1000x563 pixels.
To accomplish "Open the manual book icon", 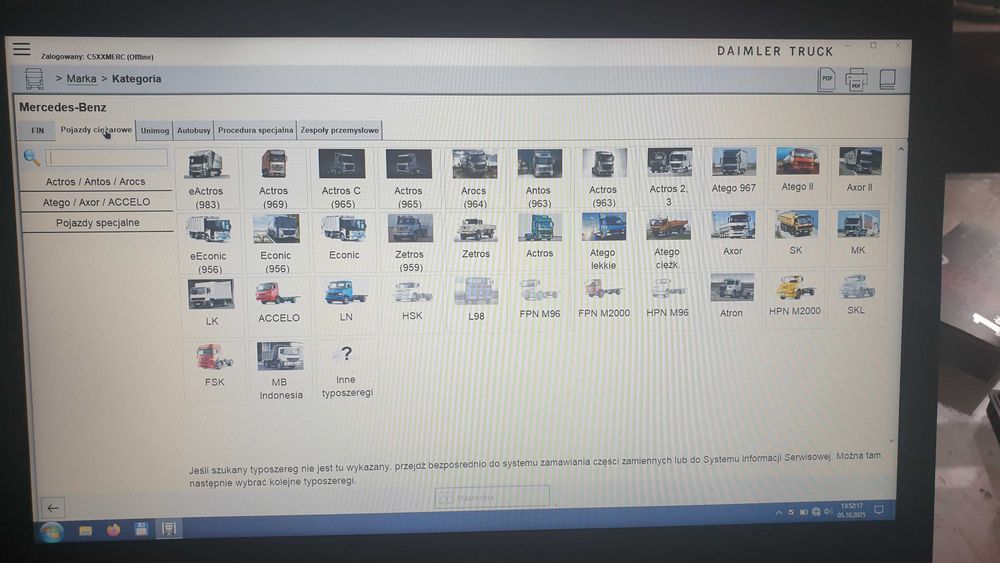I will click(888, 79).
